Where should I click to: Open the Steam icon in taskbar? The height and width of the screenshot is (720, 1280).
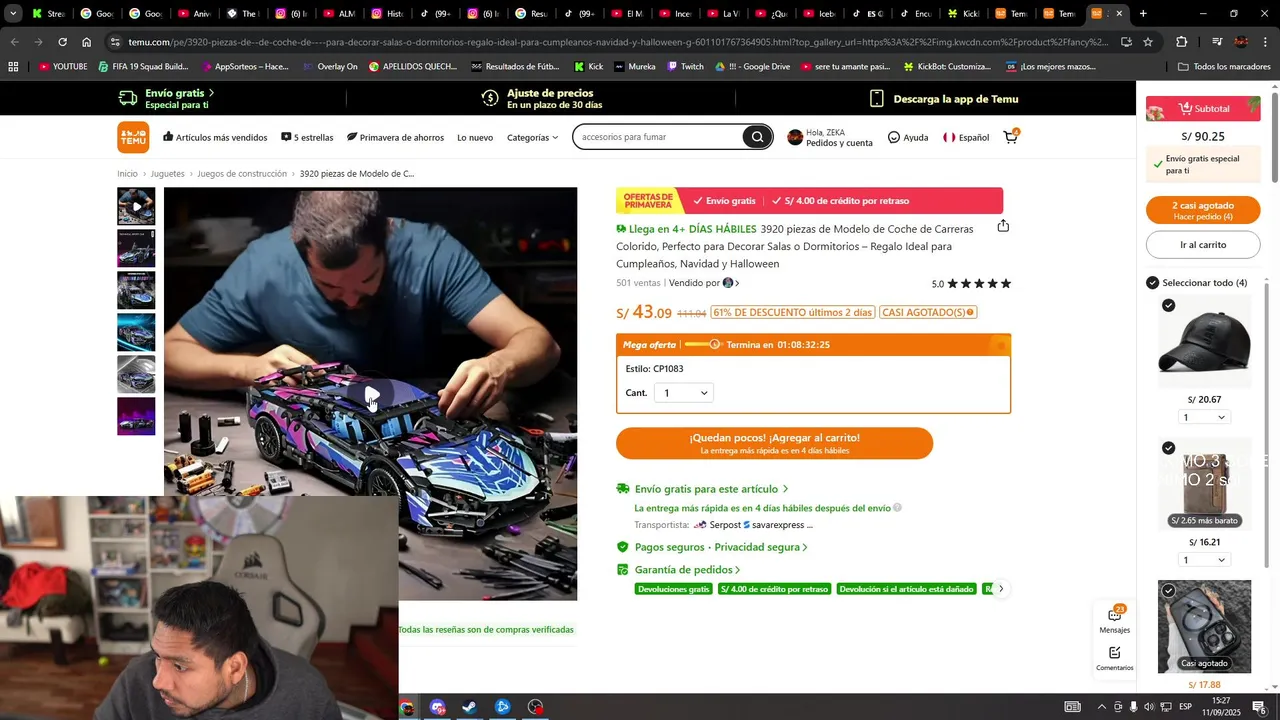click(x=469, y=707)
